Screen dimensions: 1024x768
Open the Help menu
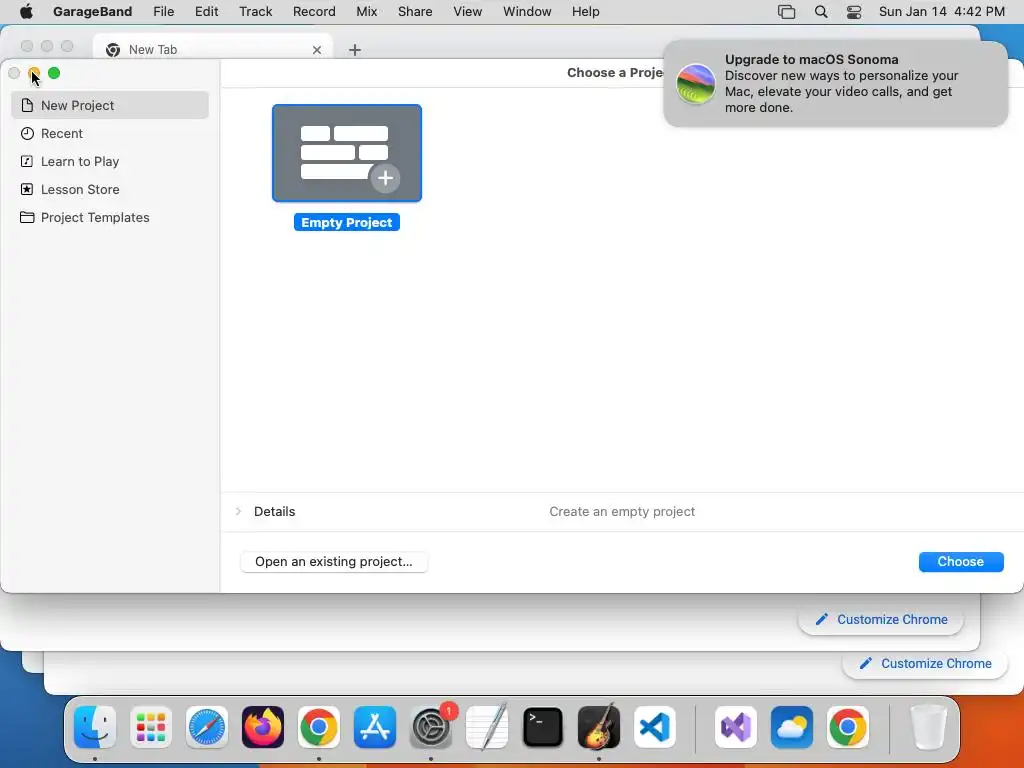point(585,12)
